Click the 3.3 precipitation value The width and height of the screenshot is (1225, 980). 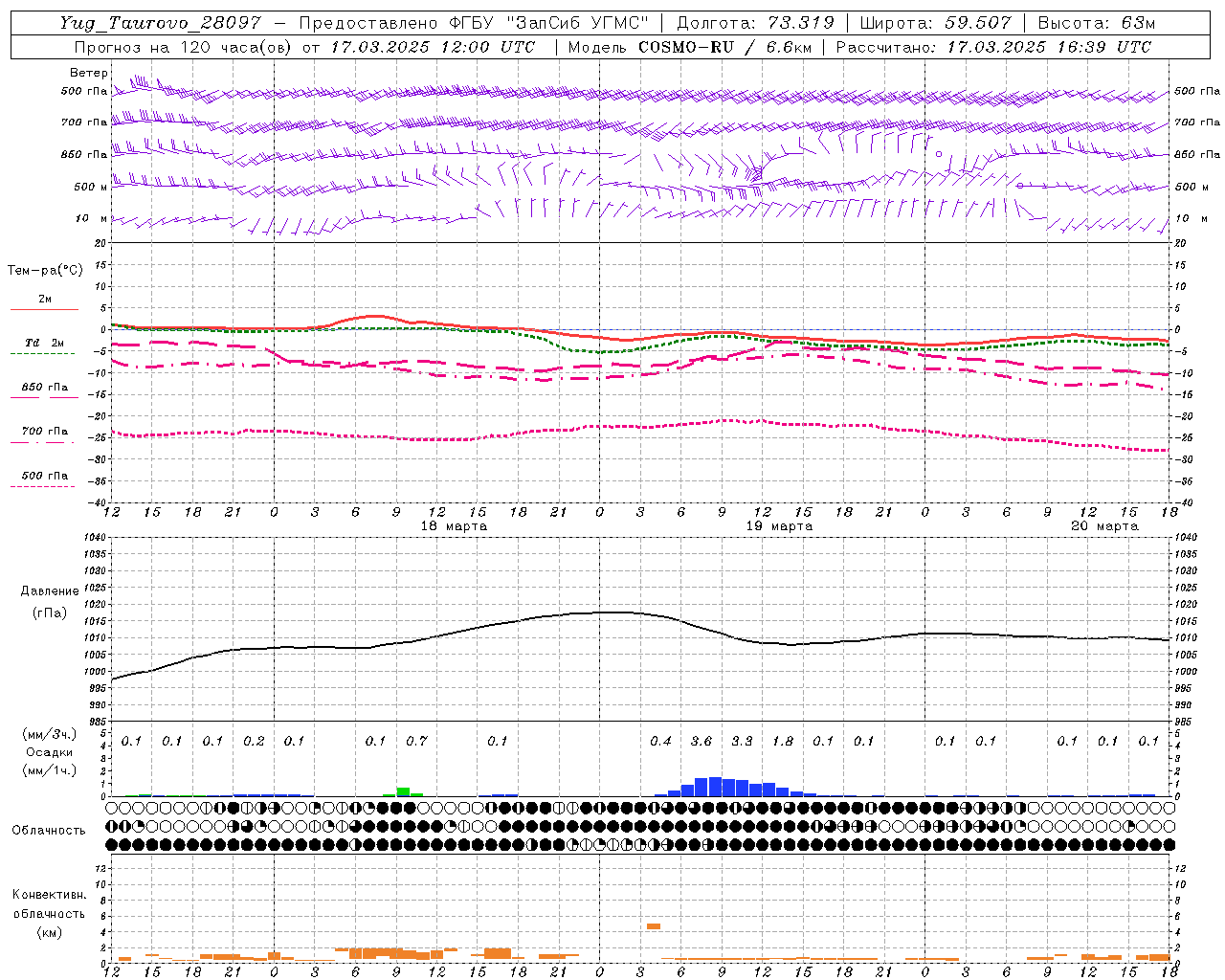742,741
